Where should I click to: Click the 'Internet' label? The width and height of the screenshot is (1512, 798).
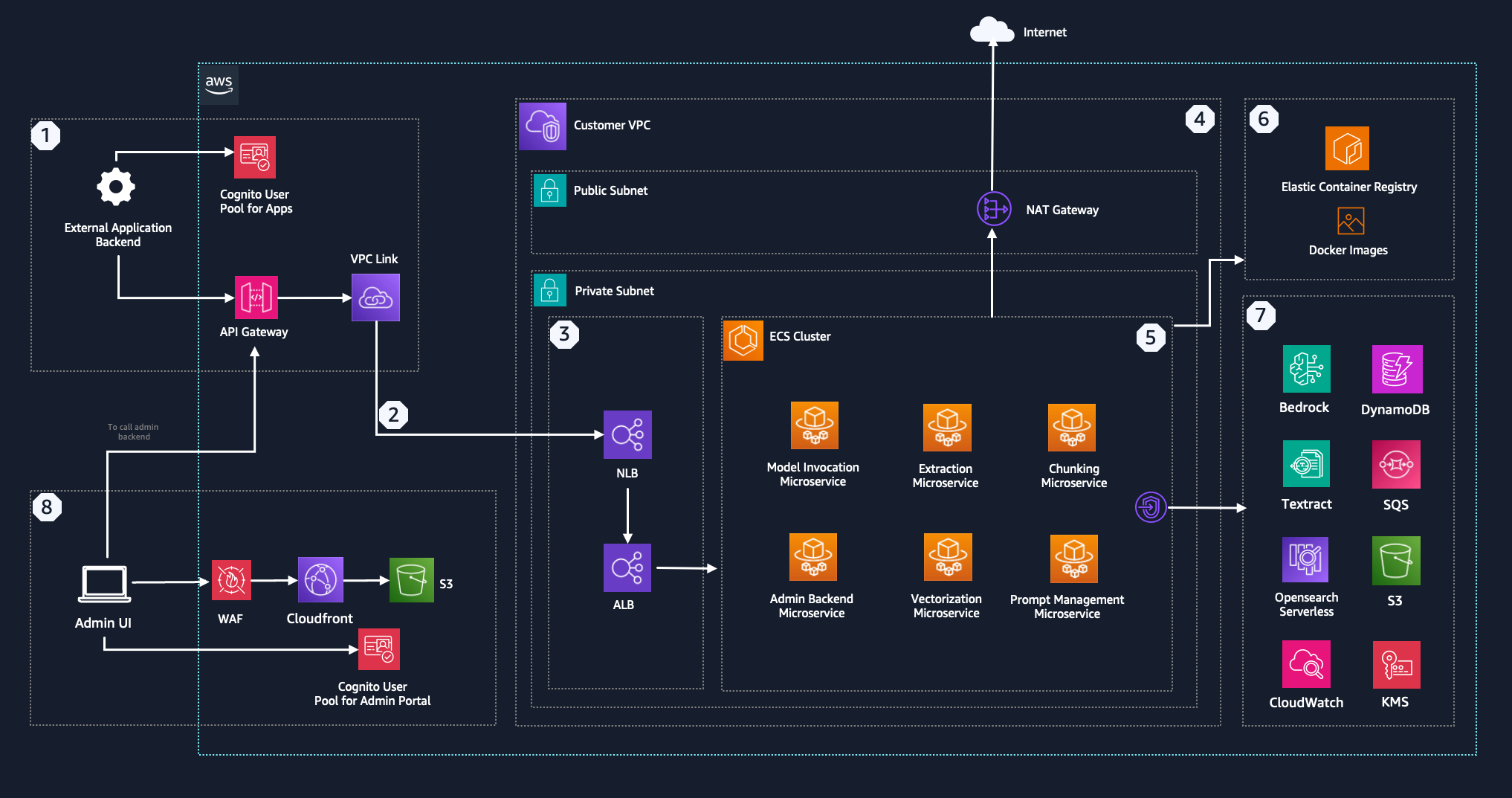pos(1044,32)
